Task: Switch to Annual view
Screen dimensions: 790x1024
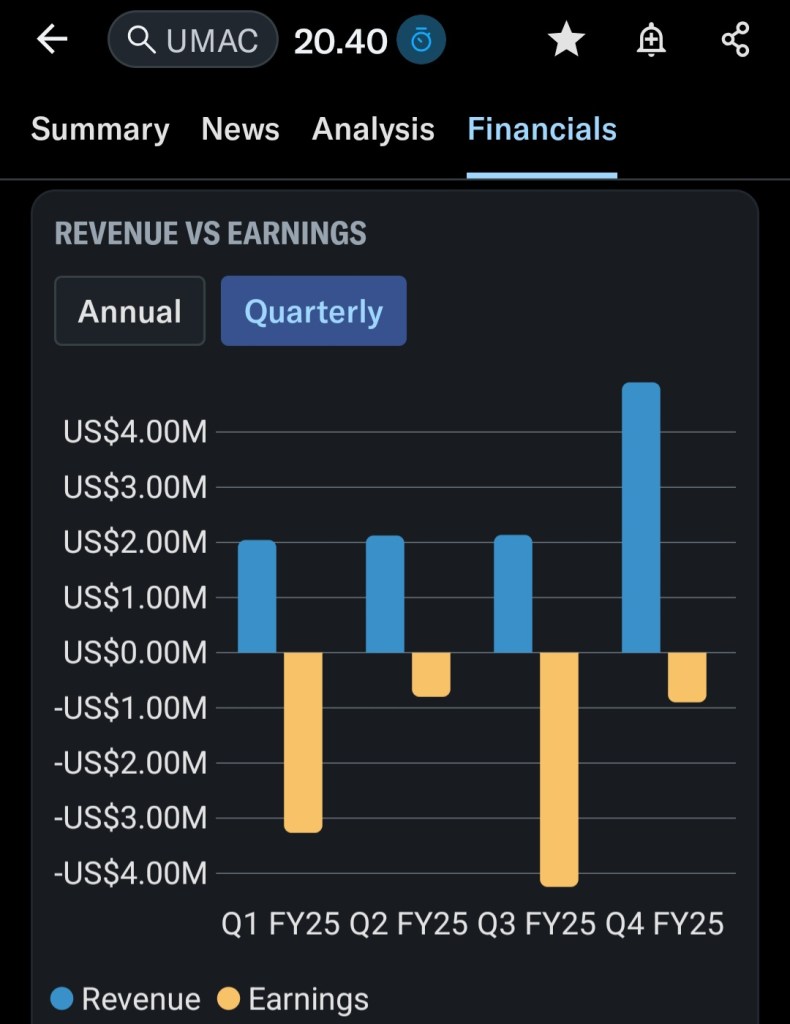Action: [x=130, y=311]
